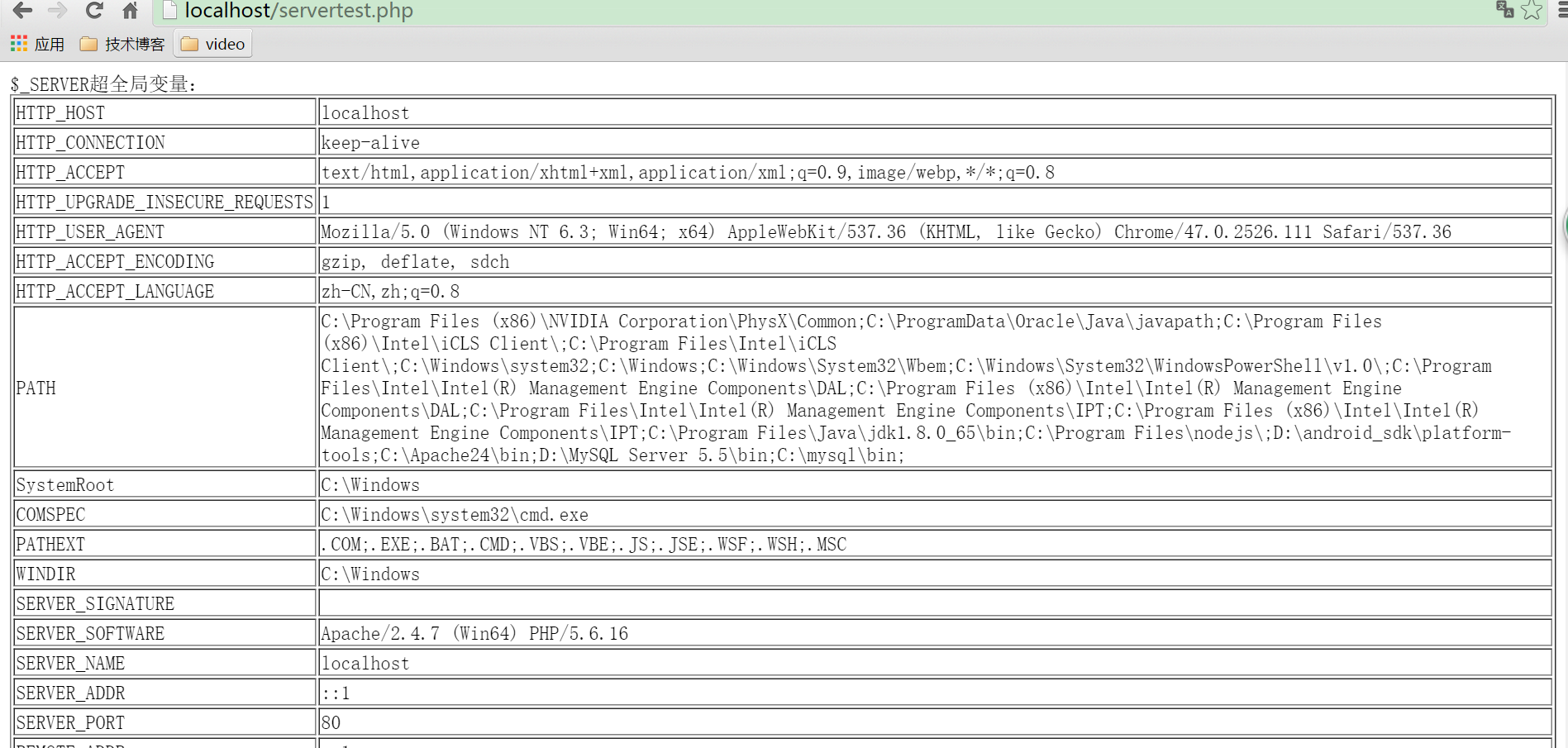Click the value 1 for upgrade insecure requests

click(x=326, y=202)
